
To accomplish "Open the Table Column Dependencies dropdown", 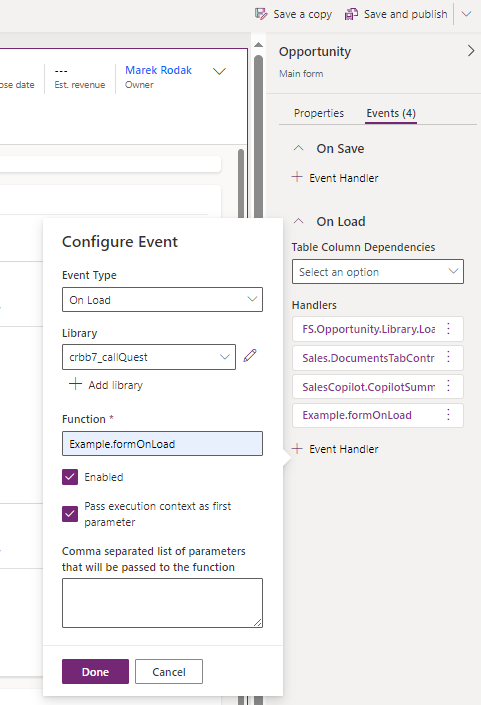I will (x=378, y=272).
